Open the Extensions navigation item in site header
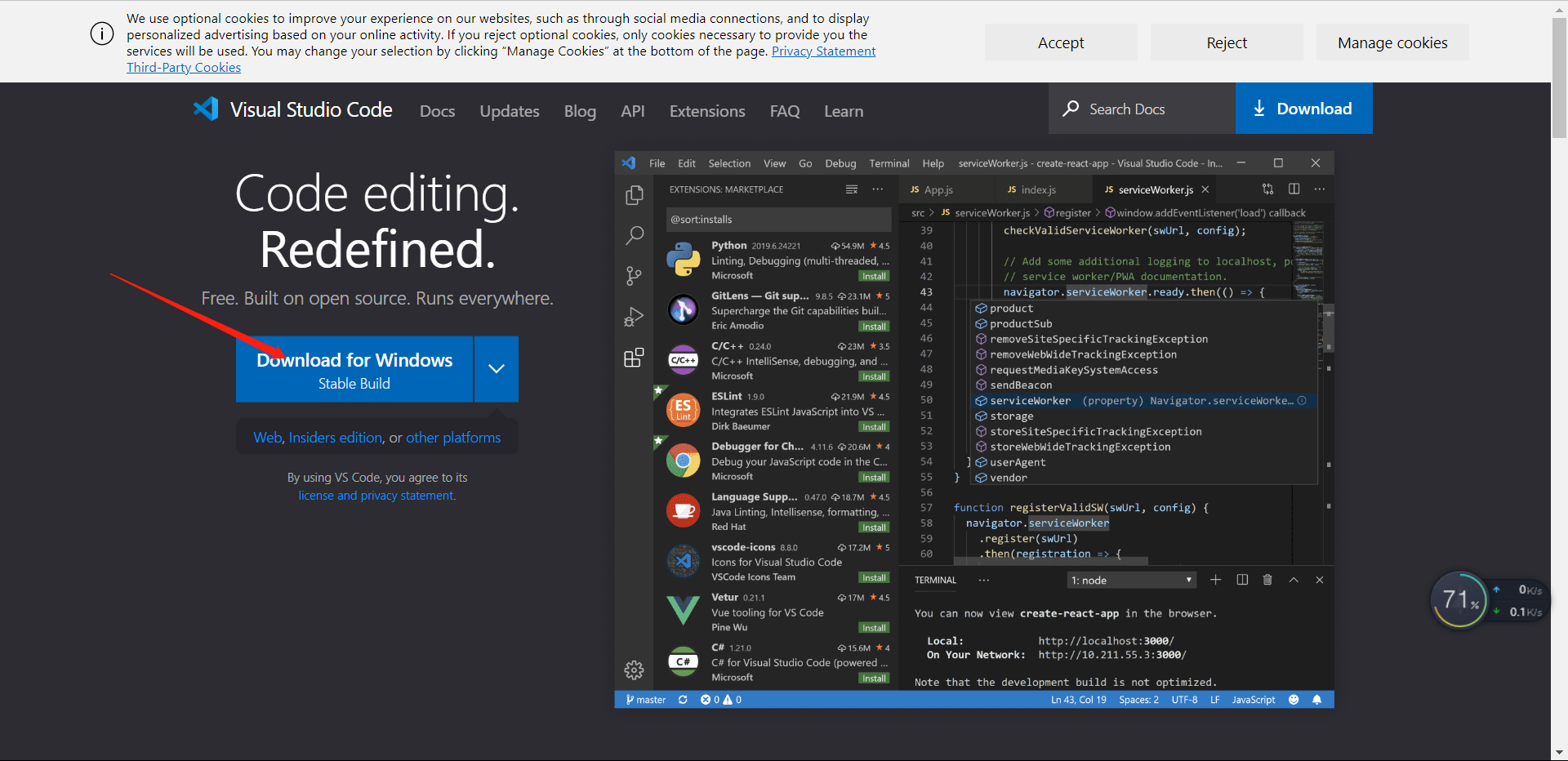The width and height of the screenshot is (1568, 761). [x=707, y=111]
